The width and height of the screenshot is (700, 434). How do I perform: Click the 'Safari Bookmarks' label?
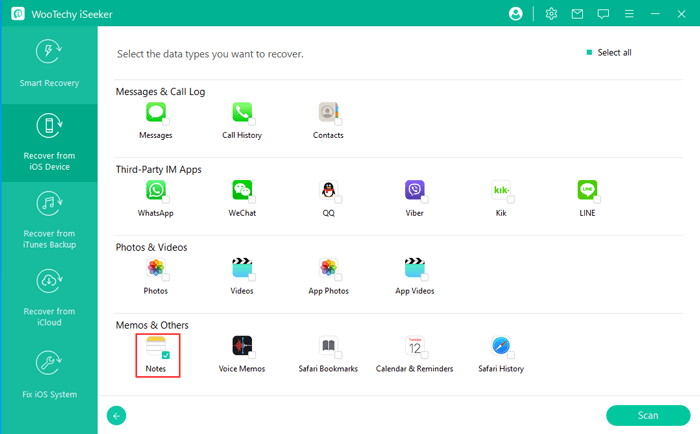coord(328,369)
